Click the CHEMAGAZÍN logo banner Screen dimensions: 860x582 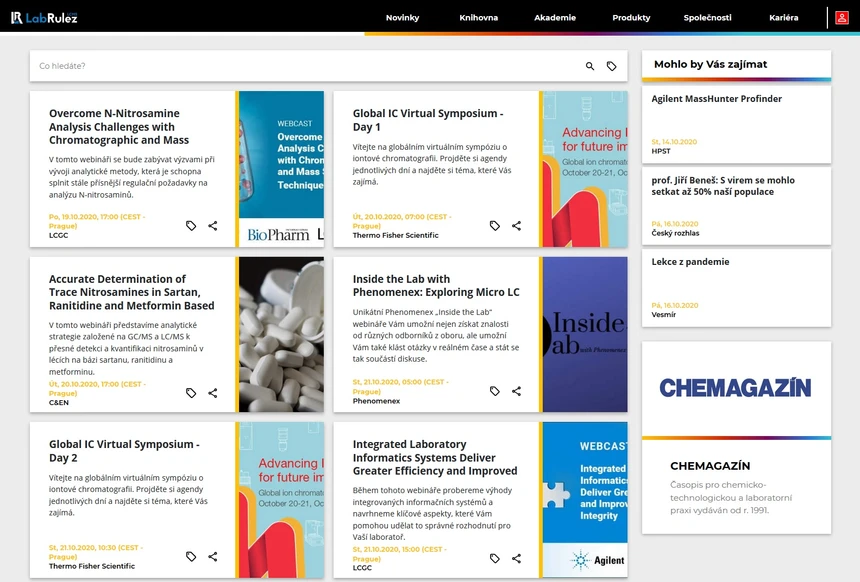(736, 388)
